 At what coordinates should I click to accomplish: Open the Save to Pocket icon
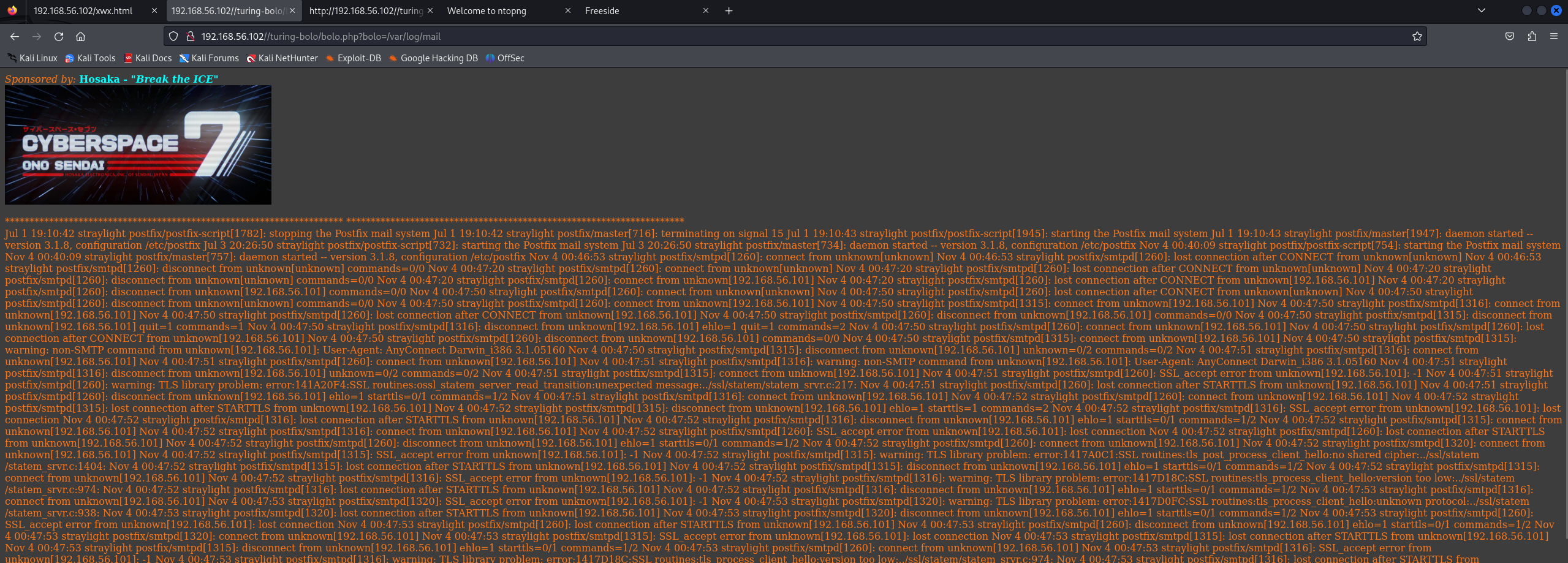1510,37
